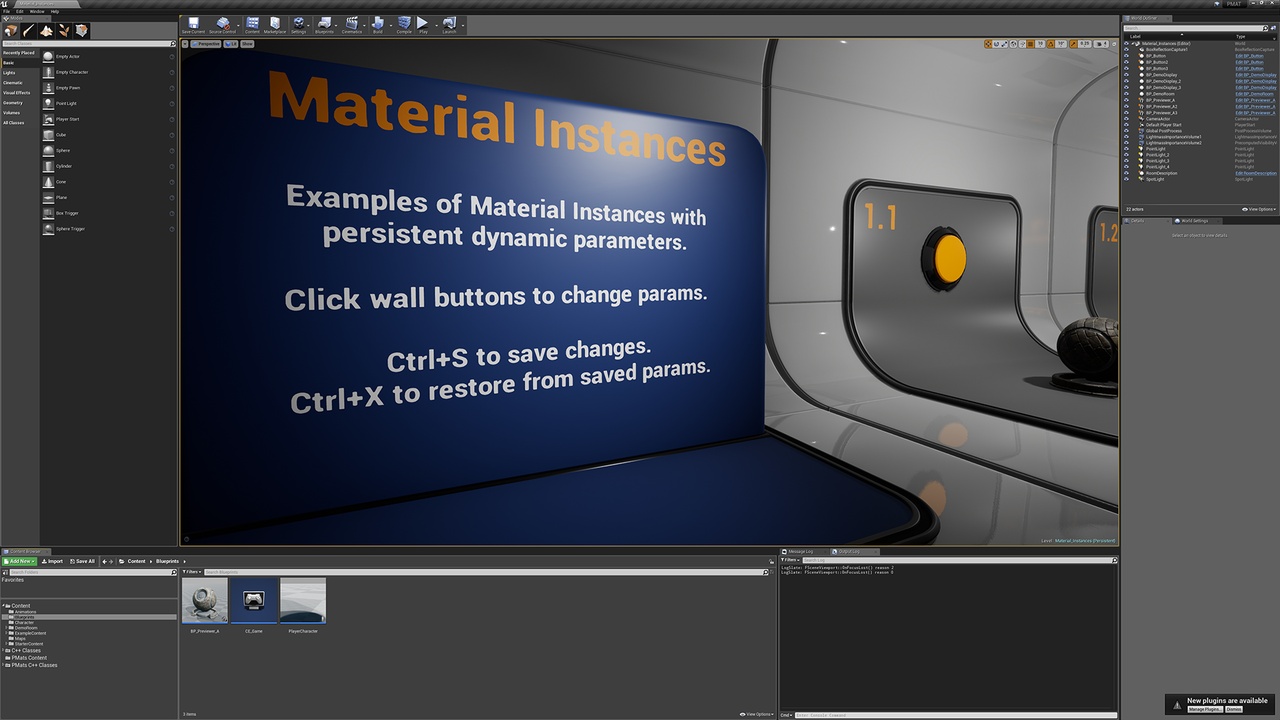
Task: Select the Foliage mode icon
Action: [64, 31]
